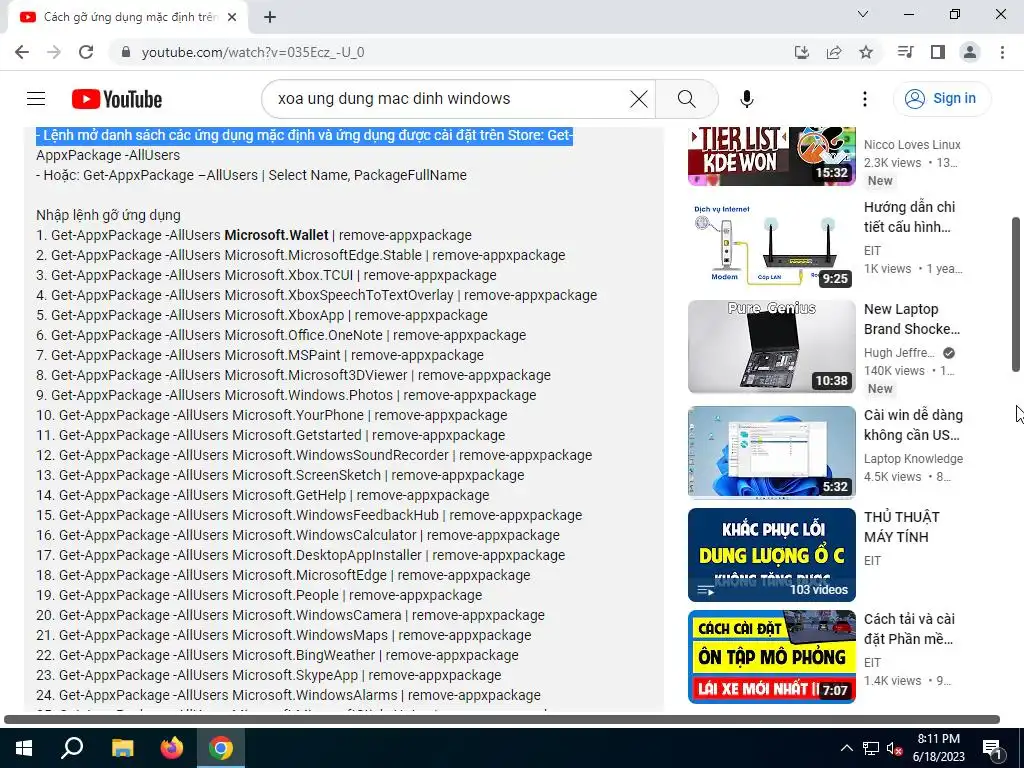Open Chrome's three-dot menu

[x=1002, y=52]
